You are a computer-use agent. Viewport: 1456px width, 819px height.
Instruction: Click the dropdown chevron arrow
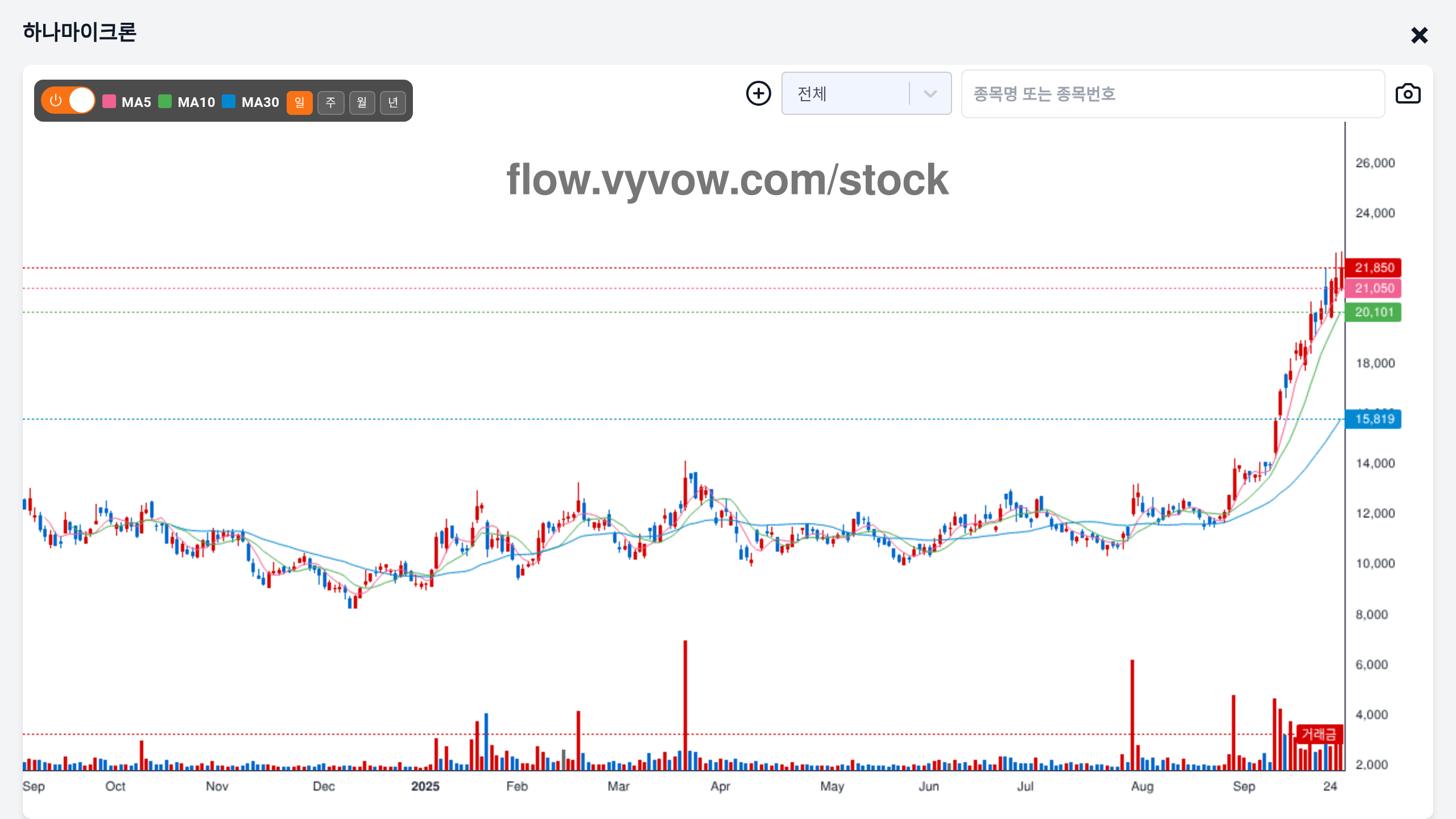click(x=930, y=94)
